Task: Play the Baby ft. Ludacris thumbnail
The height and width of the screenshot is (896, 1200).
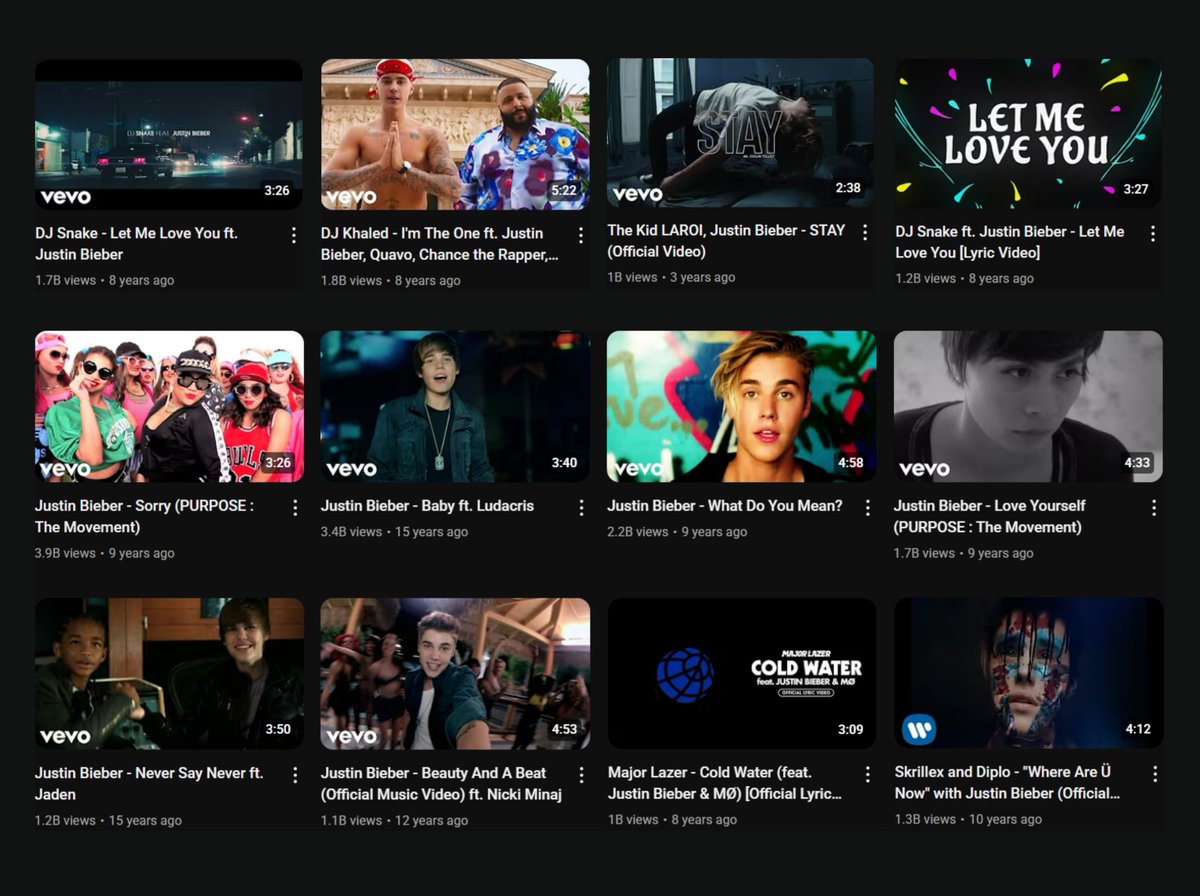Action: (455, 406)
